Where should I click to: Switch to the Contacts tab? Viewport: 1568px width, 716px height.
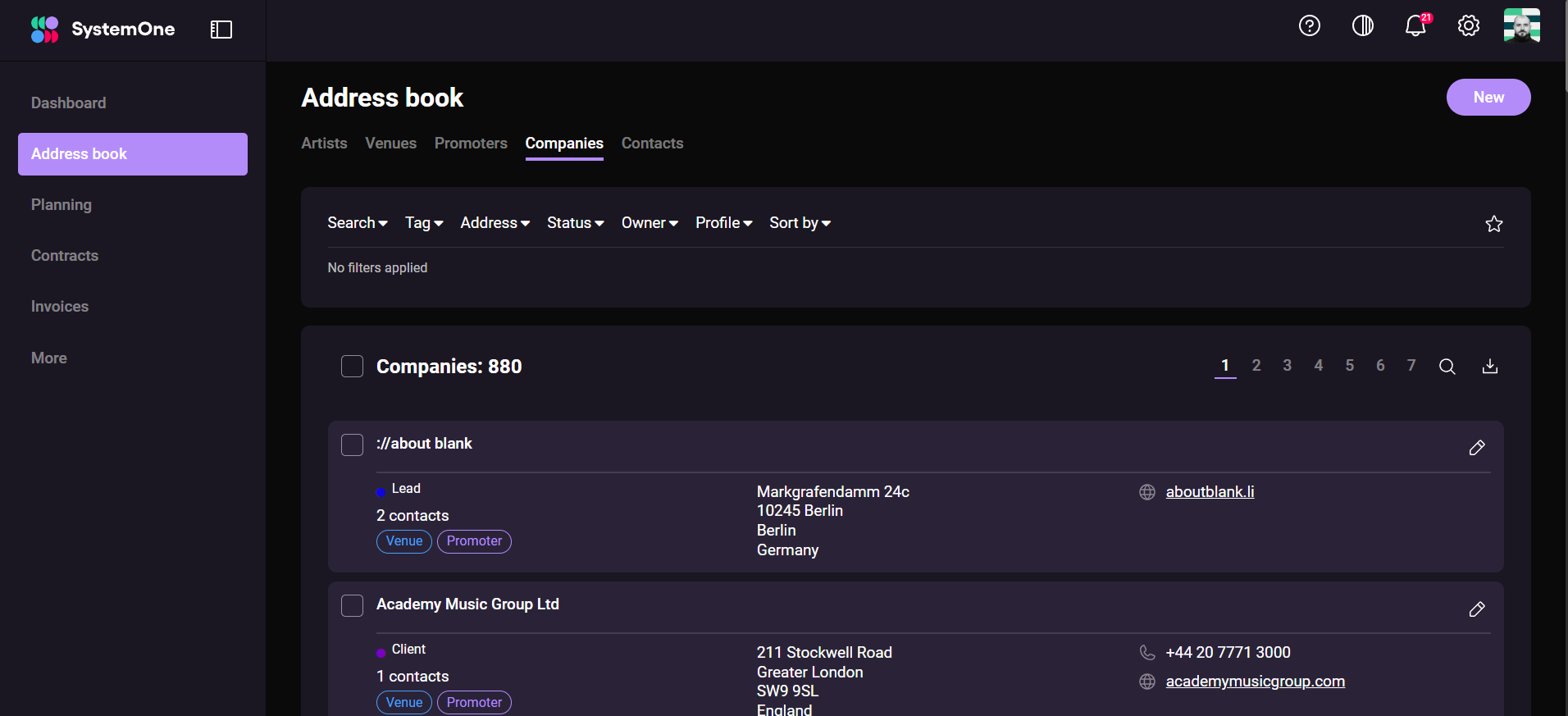(652, 144)
